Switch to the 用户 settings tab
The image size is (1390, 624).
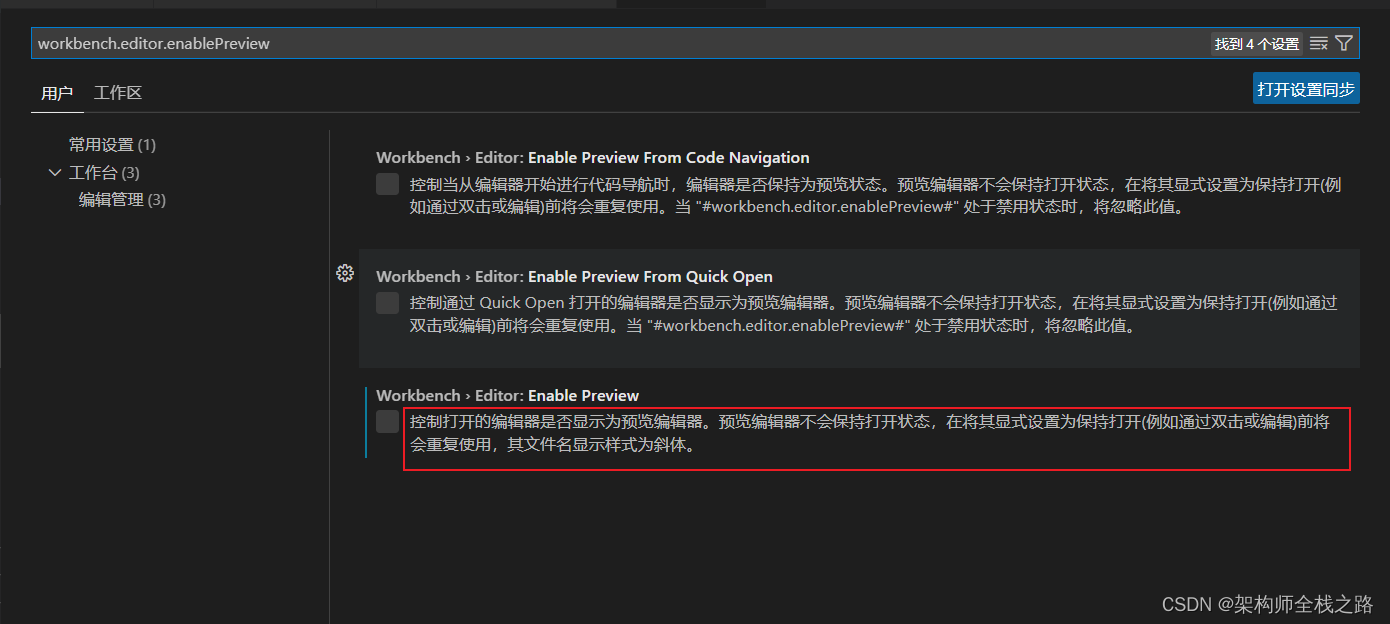[57, 93]
